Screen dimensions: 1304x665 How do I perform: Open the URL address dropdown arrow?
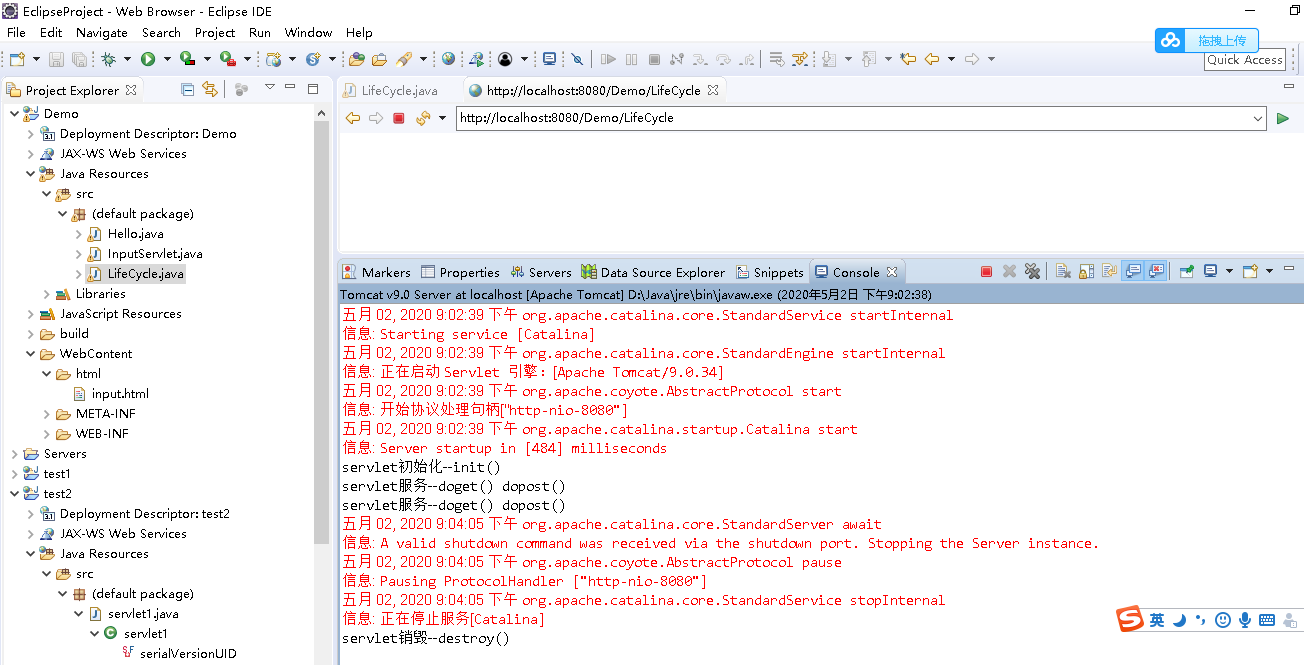1258,118
